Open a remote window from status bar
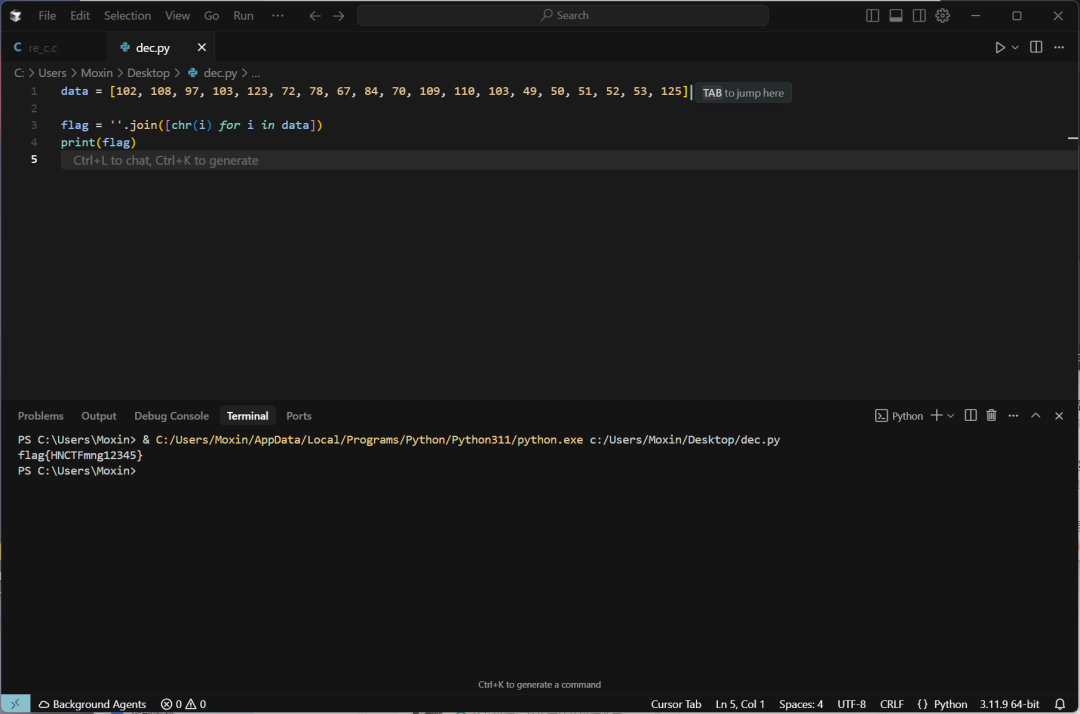Screen dimensions: 1080x714 pos(15,704)
